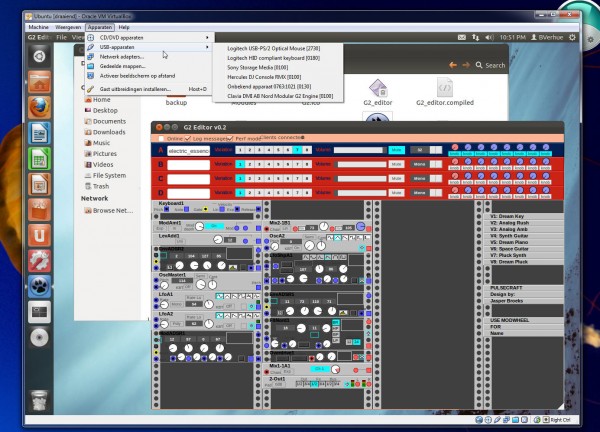The image size is (600, 432).
Task: Open System Settings wrench dock icon
Action: pyautogui.click(x=39, y=261)
